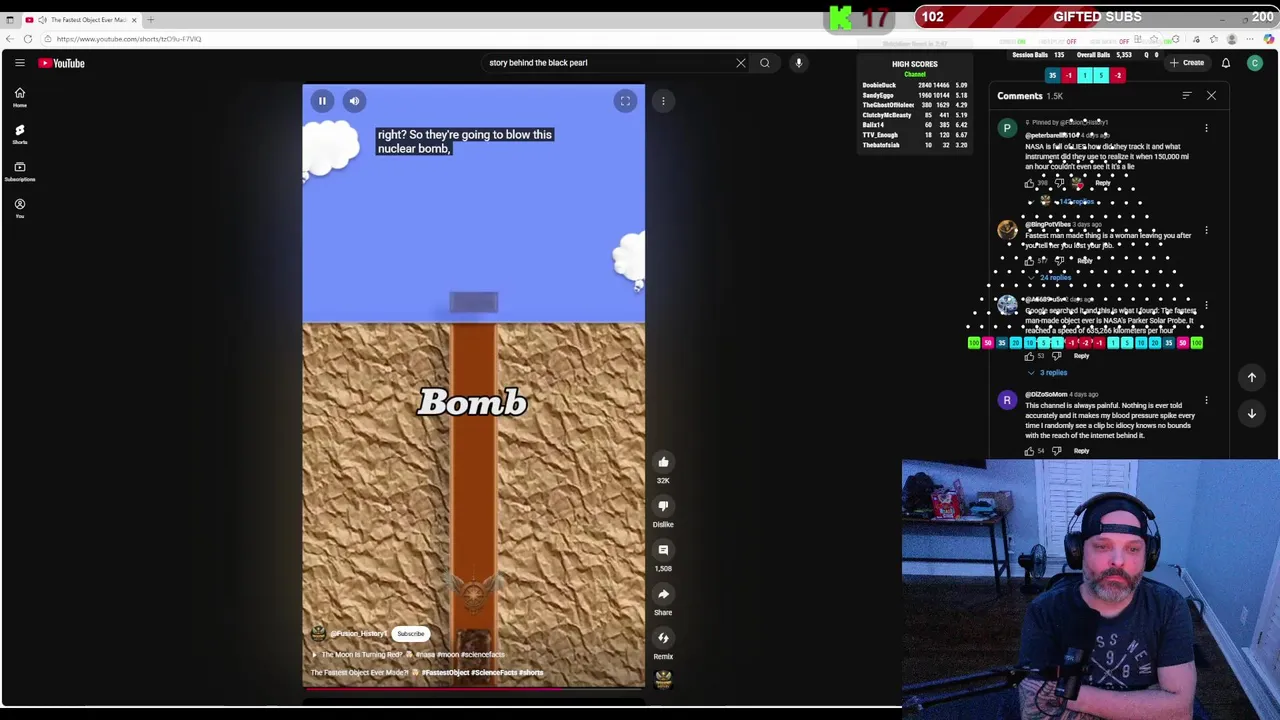Open options for the Parker Solar Probe comment
Screen dimensions: 1280x720
point(1206,304)
